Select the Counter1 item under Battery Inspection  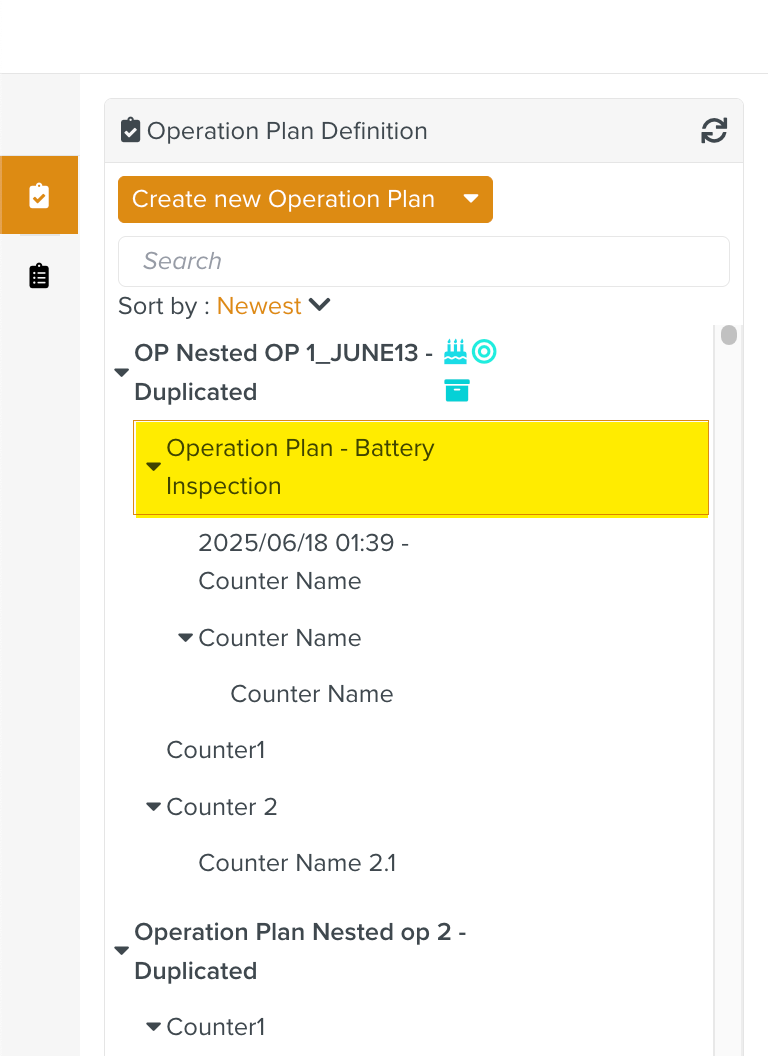[x=216, y=750]
